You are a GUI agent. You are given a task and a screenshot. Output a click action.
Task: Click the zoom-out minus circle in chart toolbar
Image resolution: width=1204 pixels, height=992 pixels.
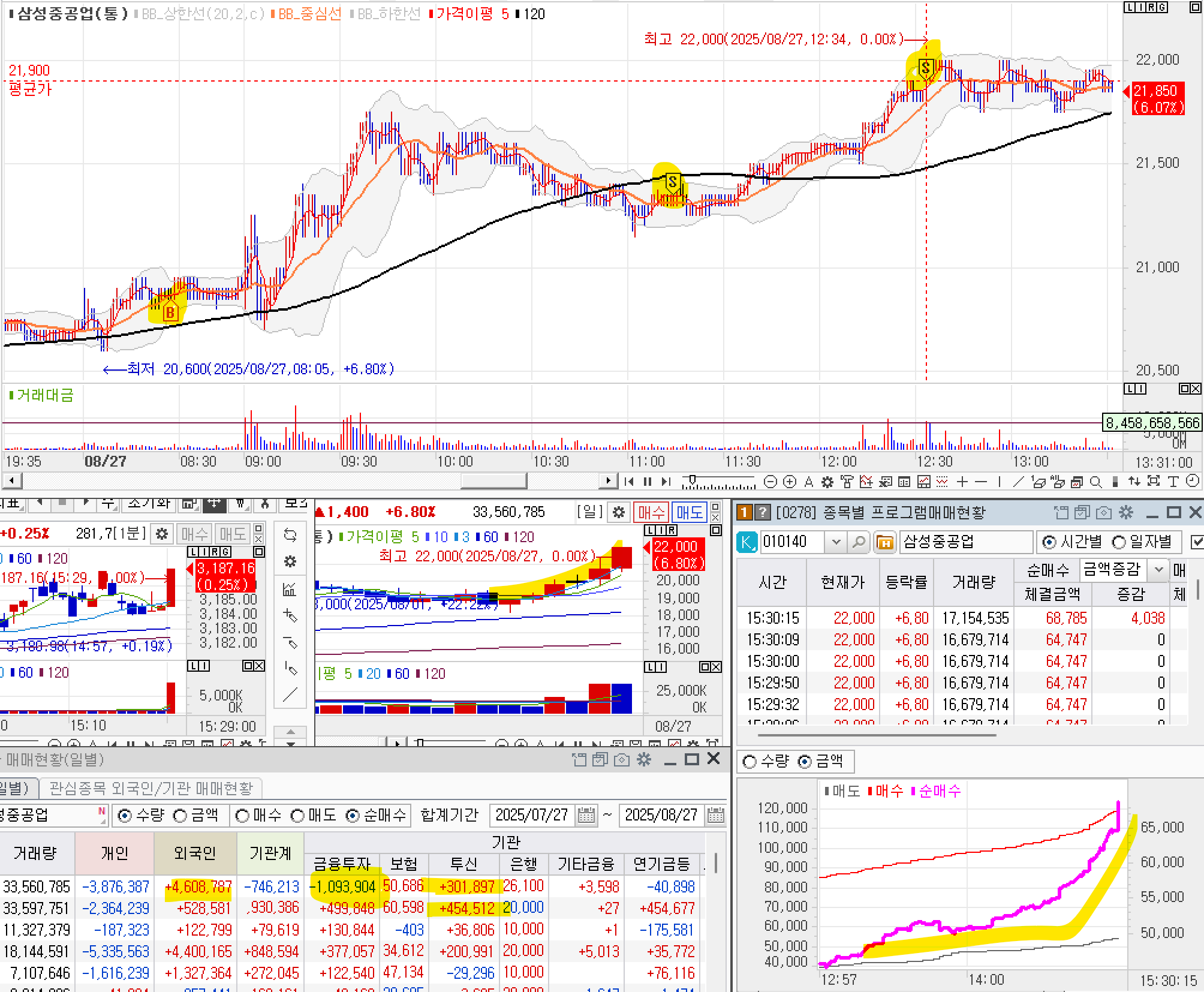point(771,482)
